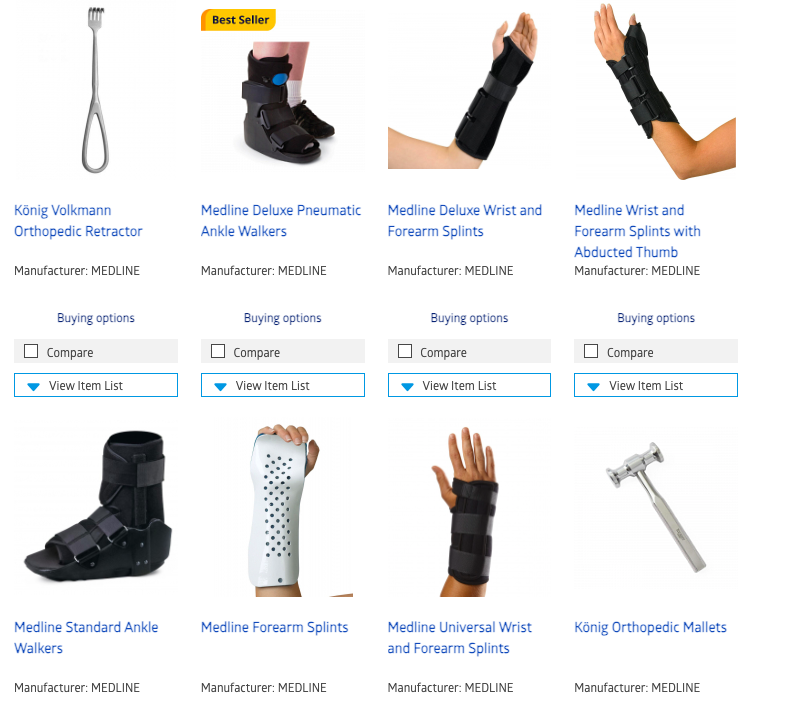Expand View Item List for Pneumatic Ankle Walkers
The image size is (804, 718).
pos(283,385)
